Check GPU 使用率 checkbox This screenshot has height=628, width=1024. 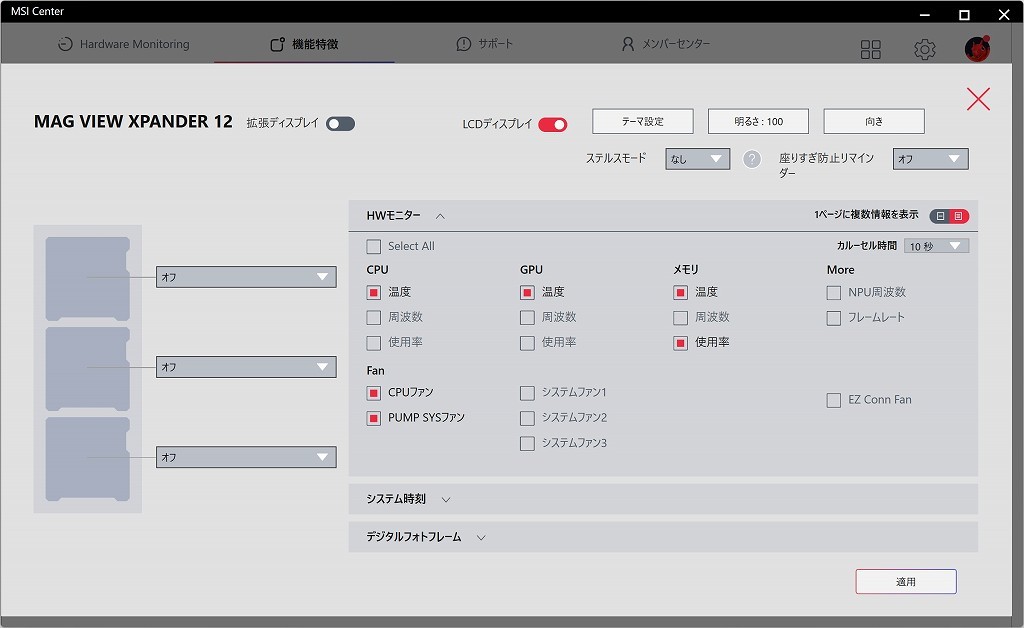tap(527, 343)
